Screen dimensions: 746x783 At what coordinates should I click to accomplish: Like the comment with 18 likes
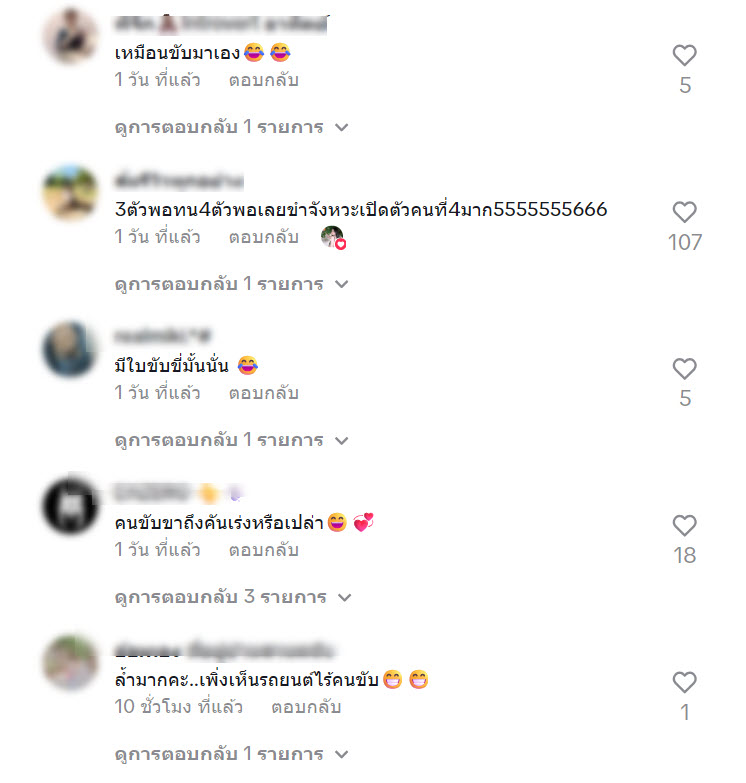click(684, 525)
